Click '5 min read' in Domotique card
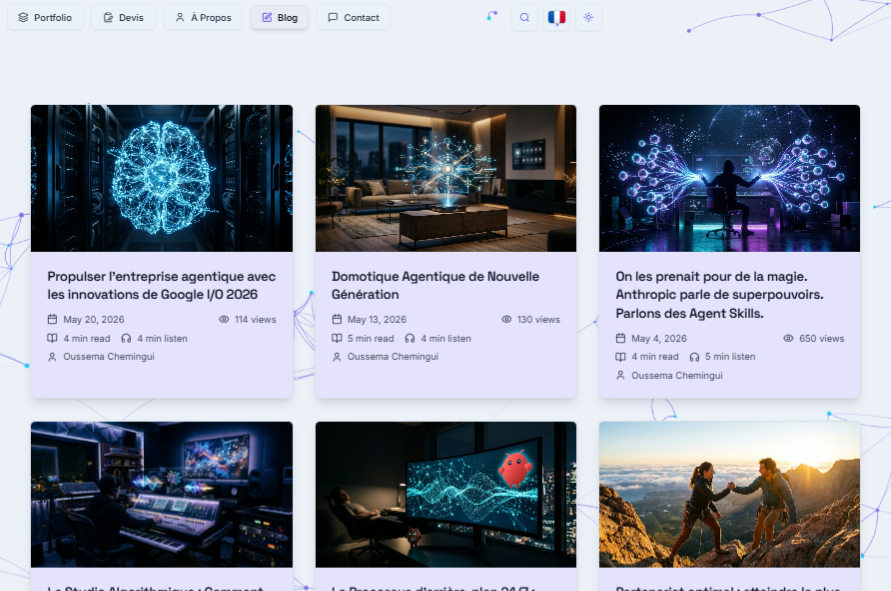891x591 pixels. 370,338
